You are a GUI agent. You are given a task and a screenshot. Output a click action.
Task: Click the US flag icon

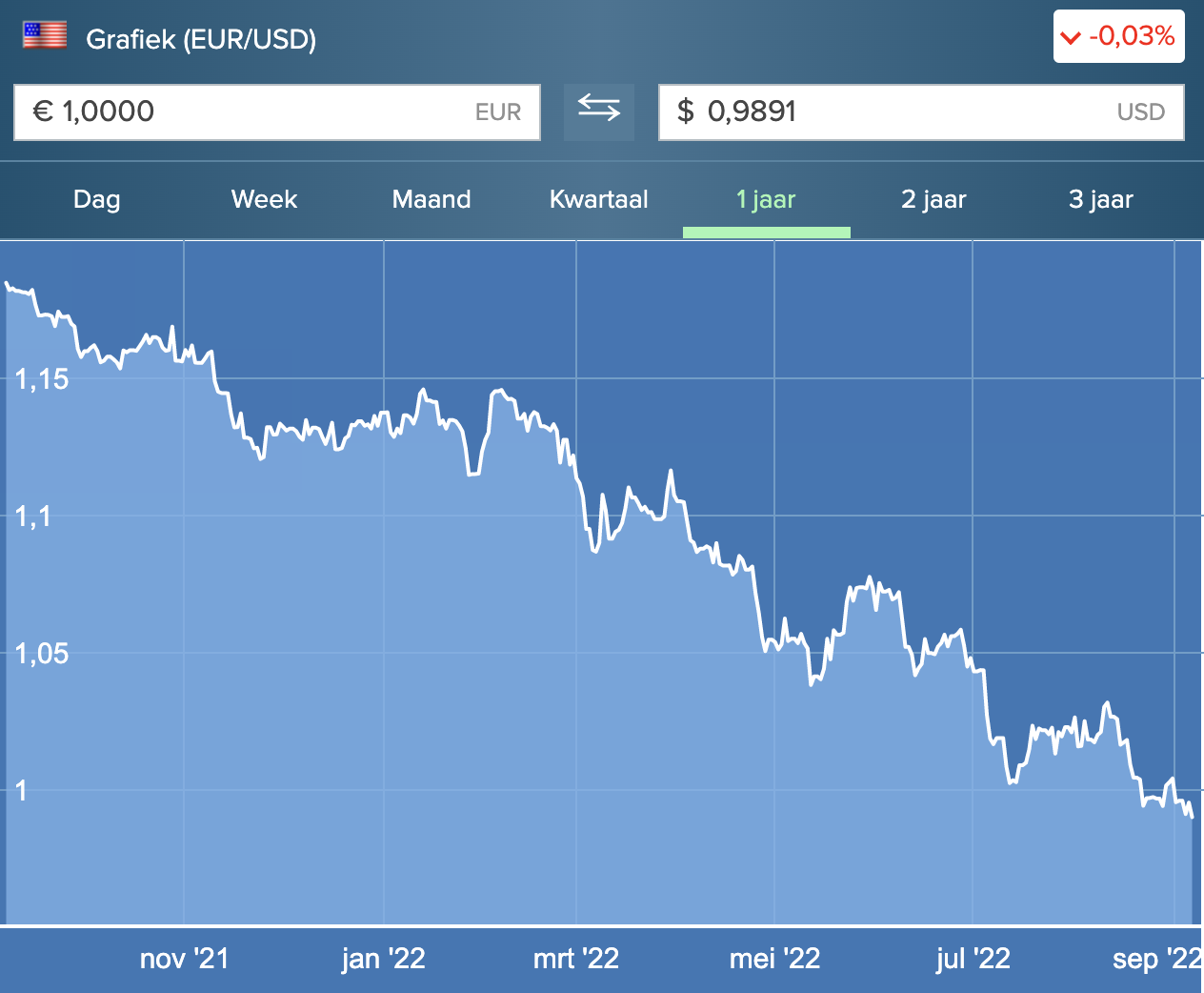[45, 35]
